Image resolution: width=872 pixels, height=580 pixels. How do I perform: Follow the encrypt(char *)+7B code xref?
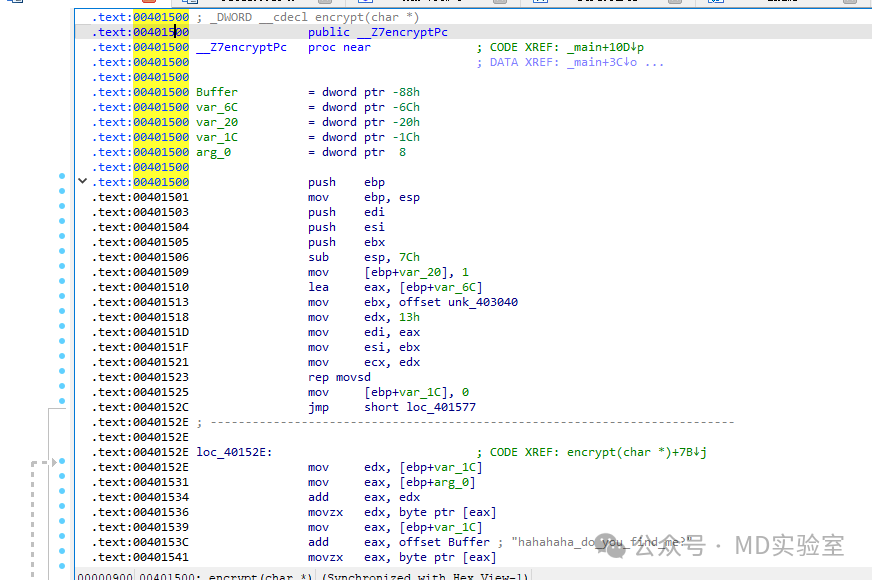point(637,452)
